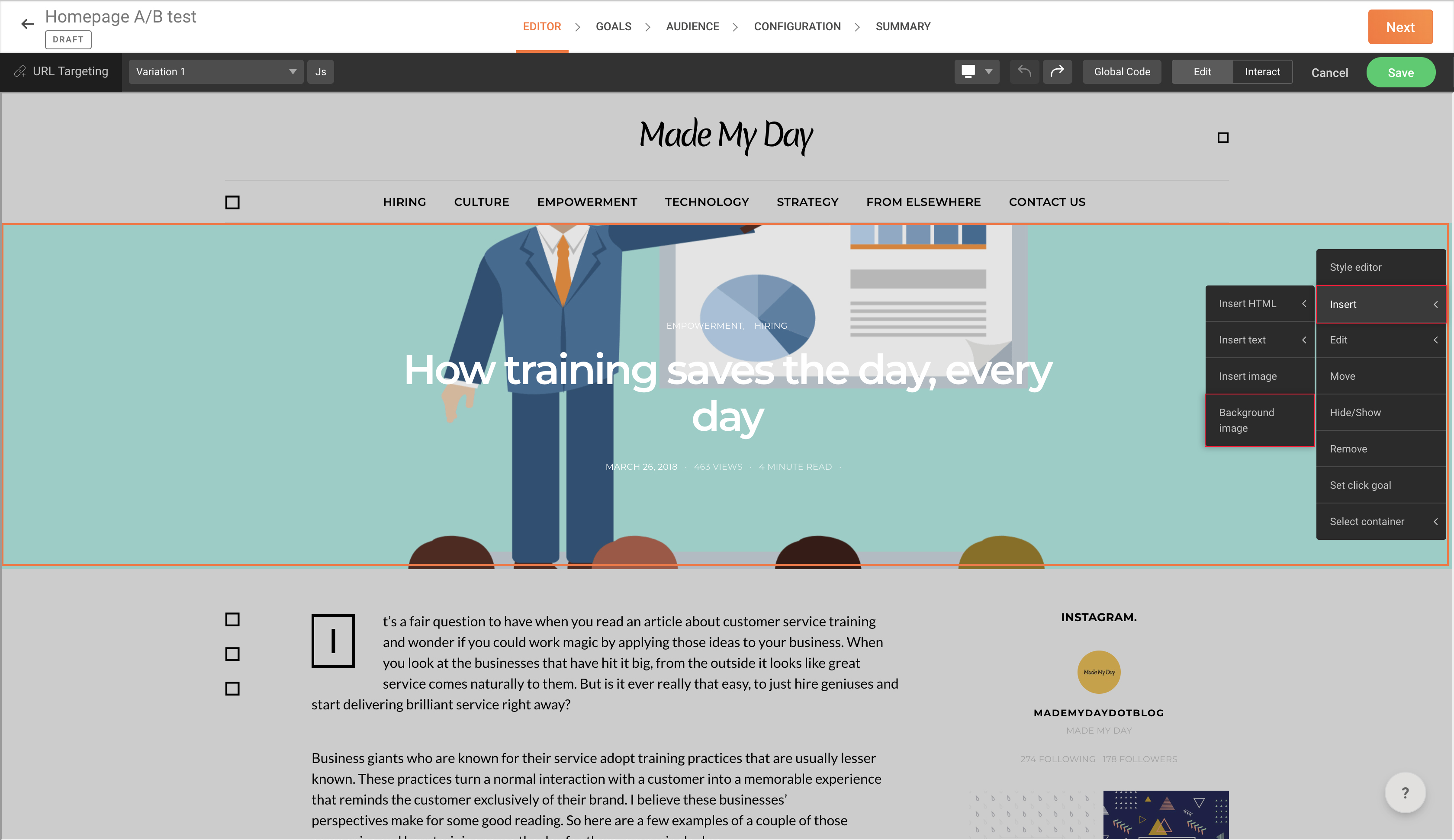Click the dark blue Instagram pattern thumbnail
This screenshot has height=840, width=1454.
coord(1165,814)
